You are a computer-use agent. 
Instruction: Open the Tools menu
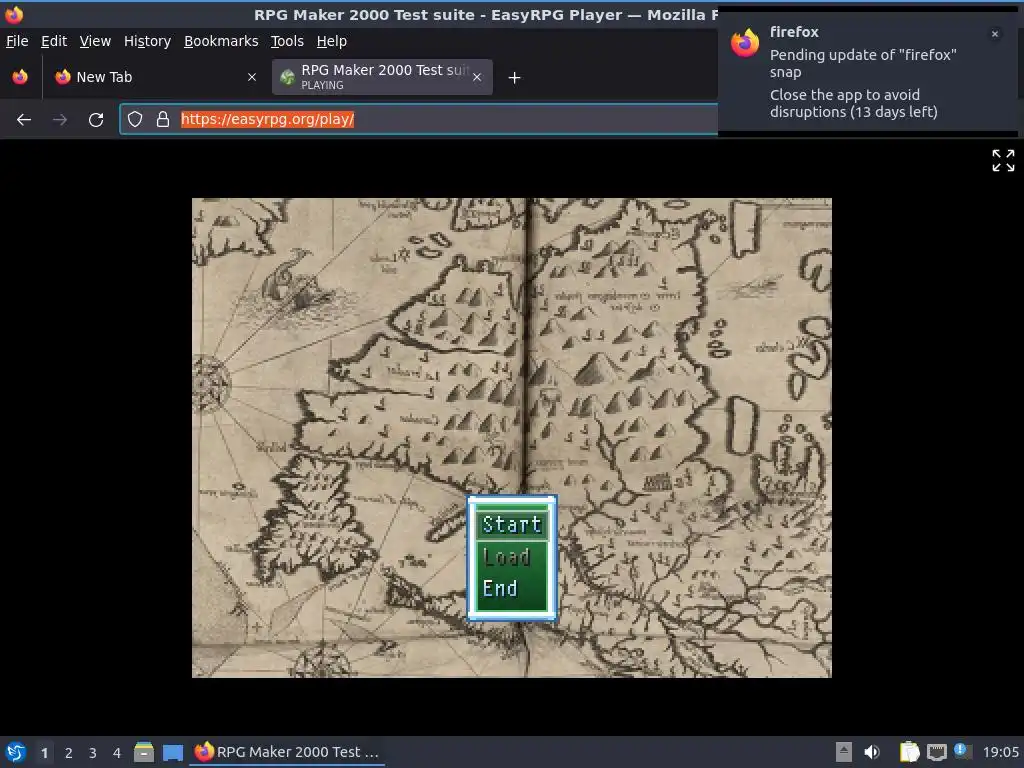point(287,41)
